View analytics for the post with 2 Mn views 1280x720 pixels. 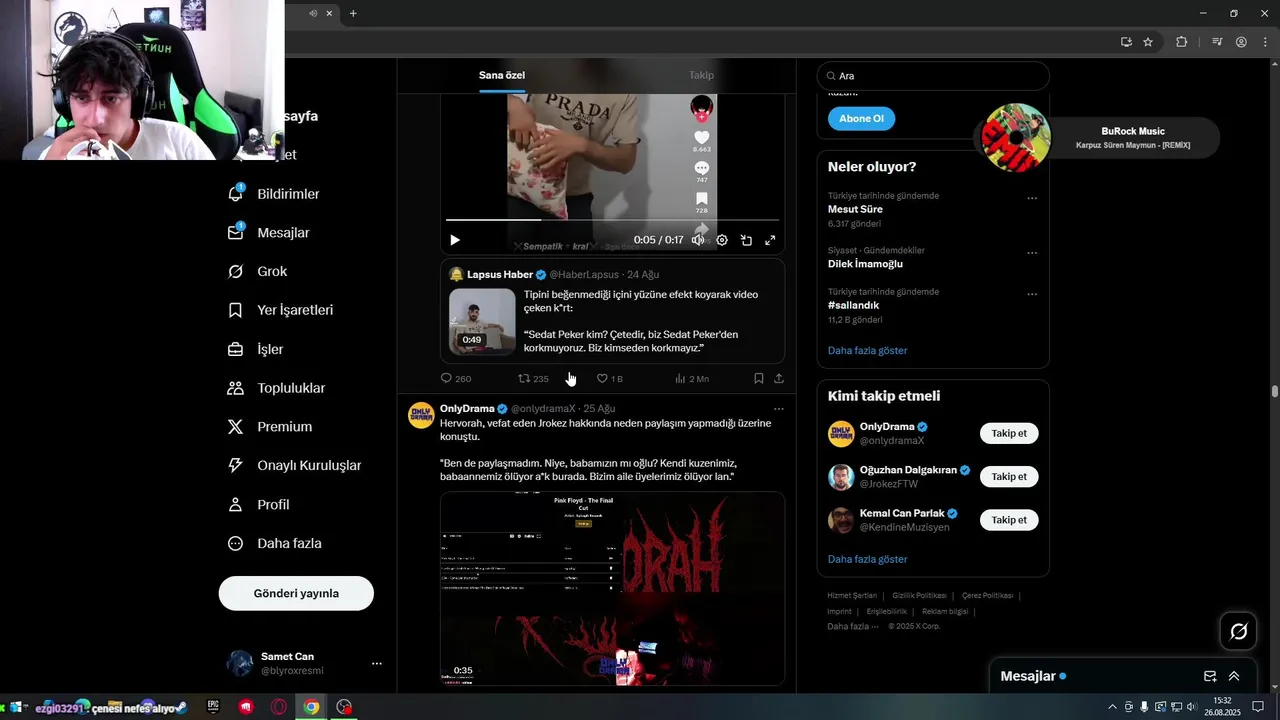click(x=692, y=379)
